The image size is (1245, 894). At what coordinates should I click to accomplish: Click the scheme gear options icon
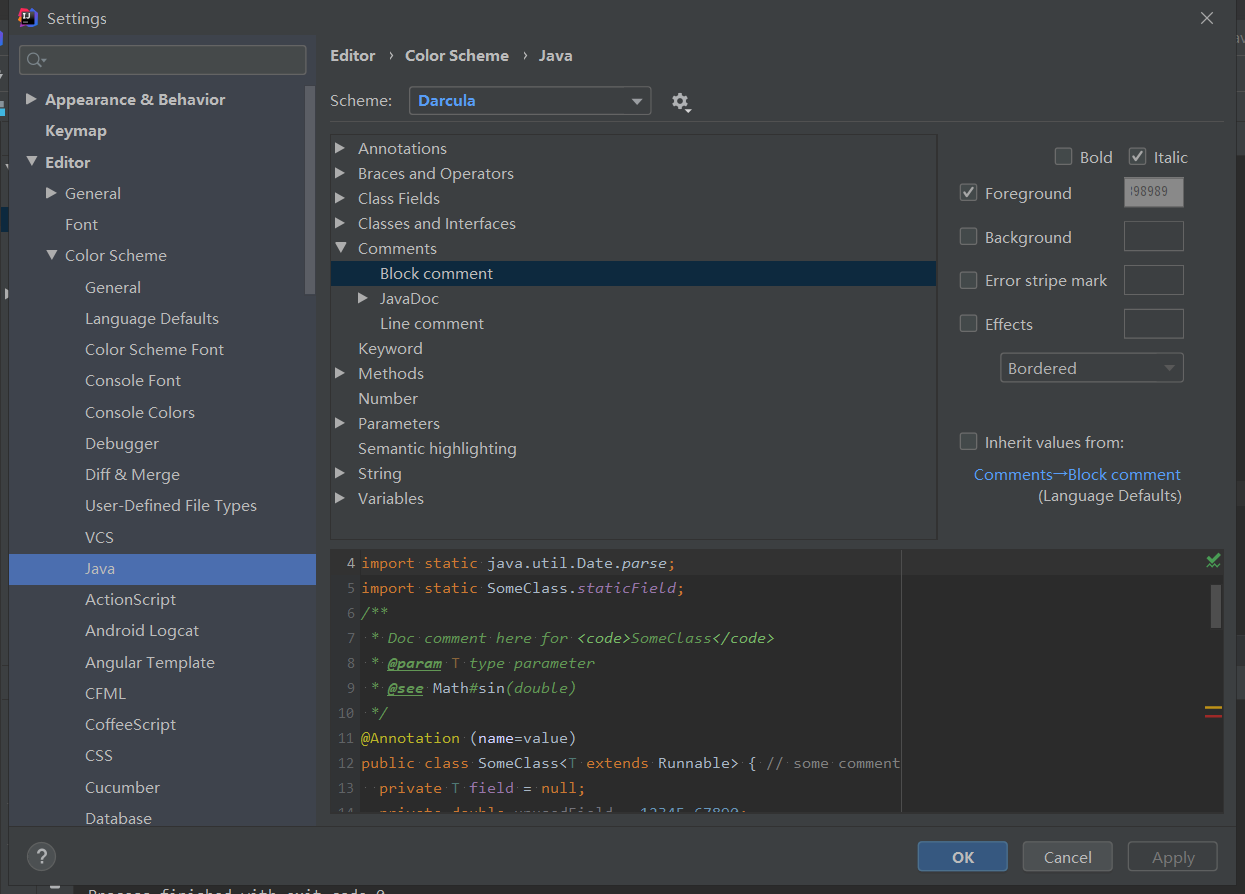(x=681, y=101)
